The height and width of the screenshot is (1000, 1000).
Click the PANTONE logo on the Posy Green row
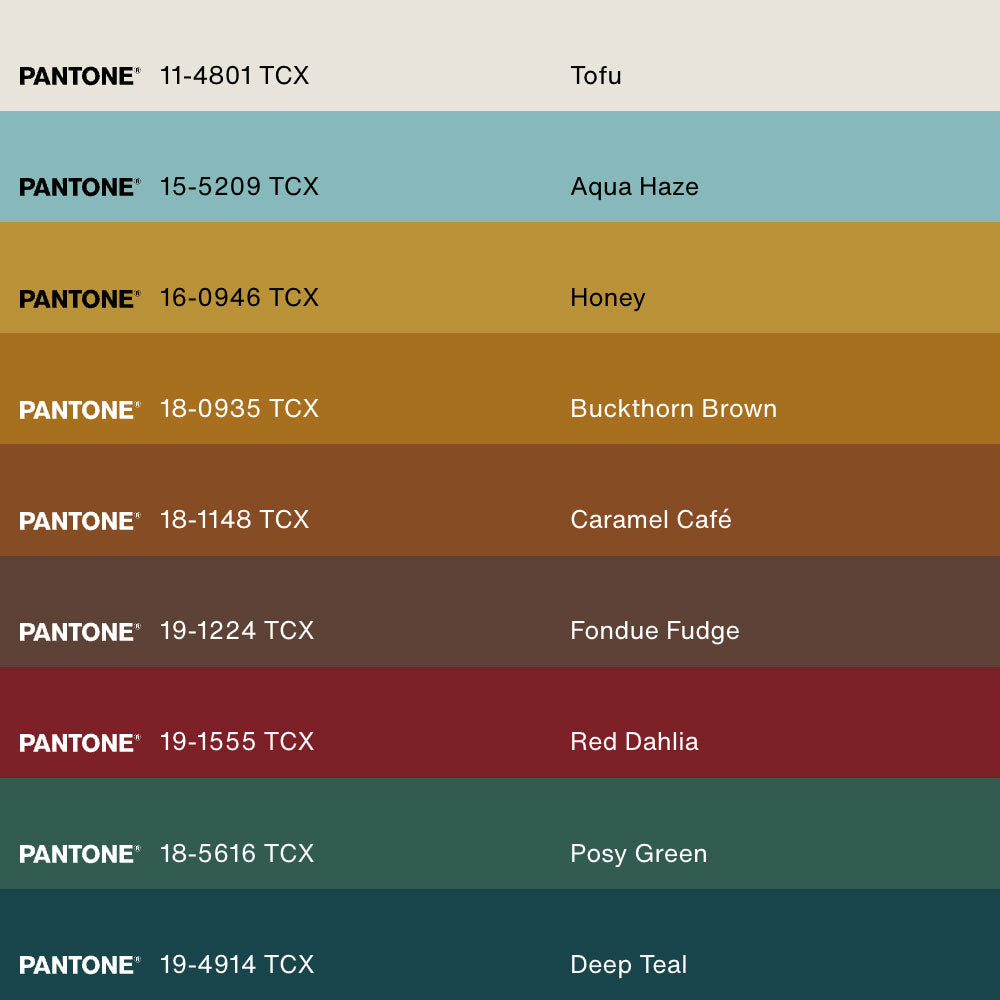(x=79, y=854)
